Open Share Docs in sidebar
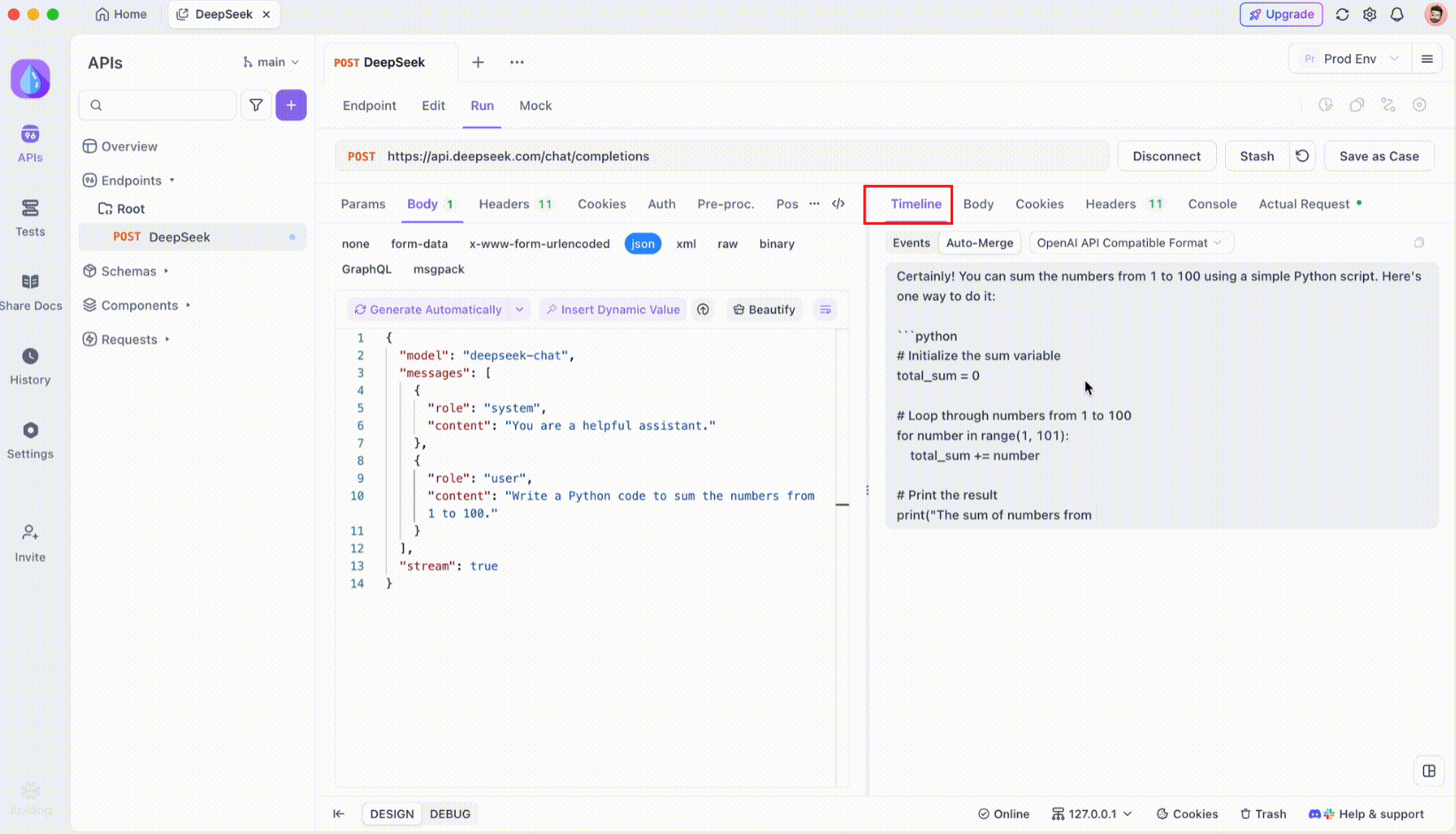Screen dimensions: 1456x834 (x=30, y=292)
